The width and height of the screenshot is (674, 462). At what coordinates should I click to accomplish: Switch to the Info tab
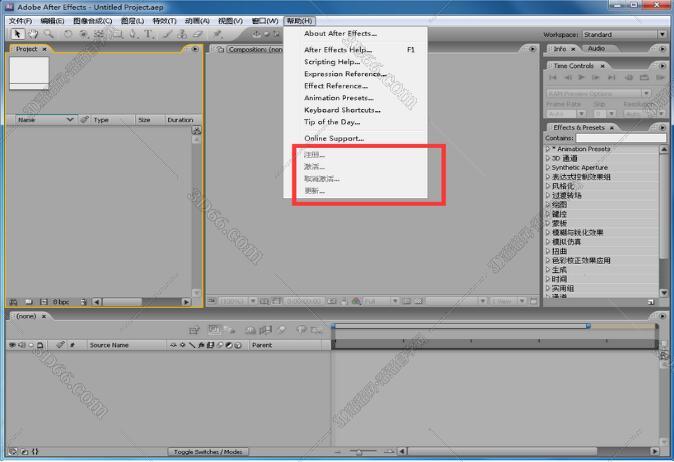point(560,49)
